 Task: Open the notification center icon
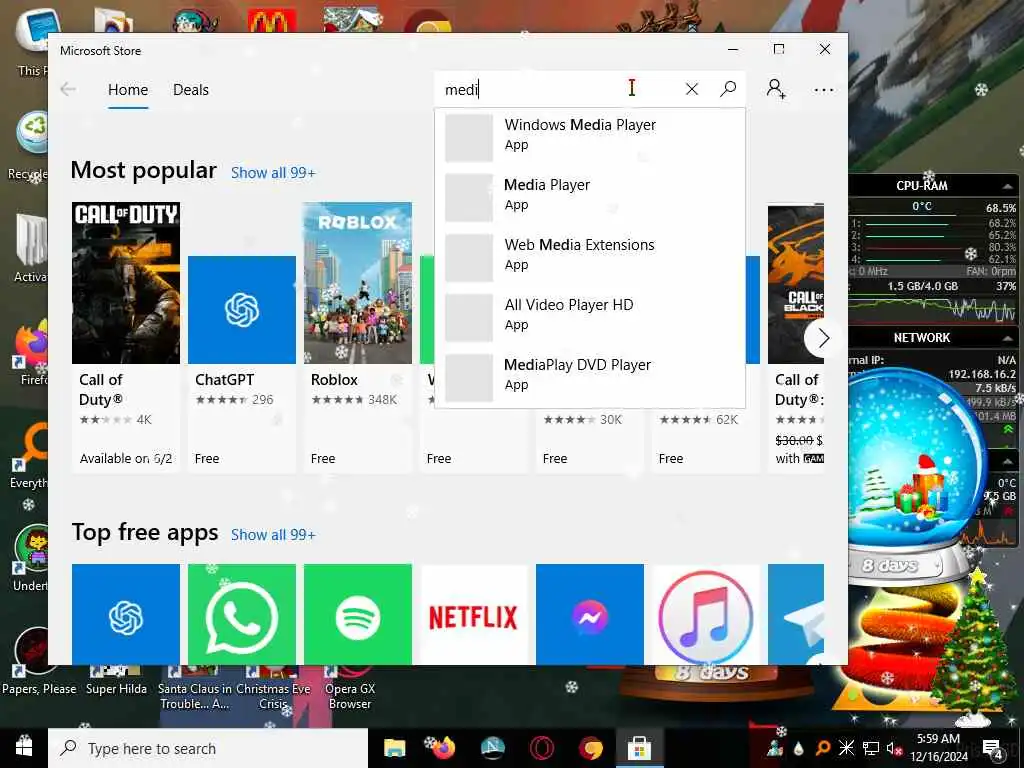pos(993,749)
